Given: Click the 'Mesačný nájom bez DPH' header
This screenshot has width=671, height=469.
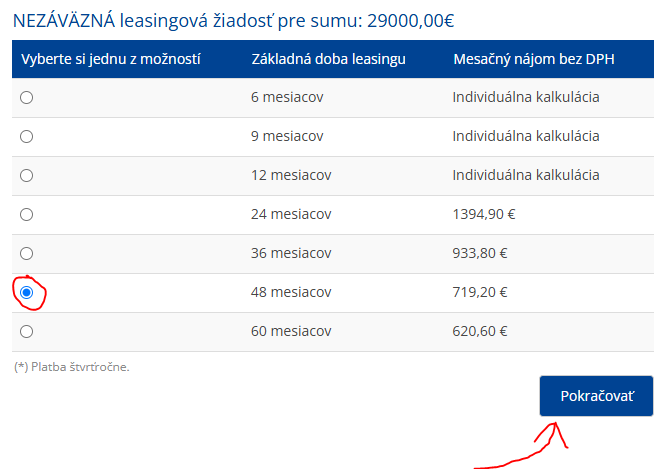Looking at the screenshot, I should coord(534,59).
